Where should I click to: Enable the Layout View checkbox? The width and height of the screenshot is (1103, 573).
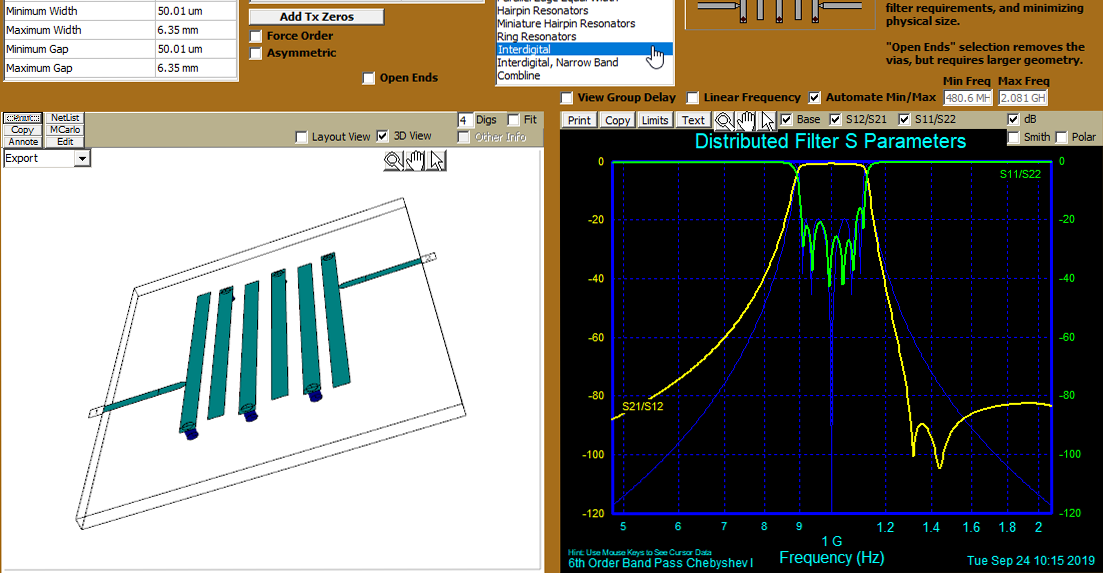pos(302,137)
